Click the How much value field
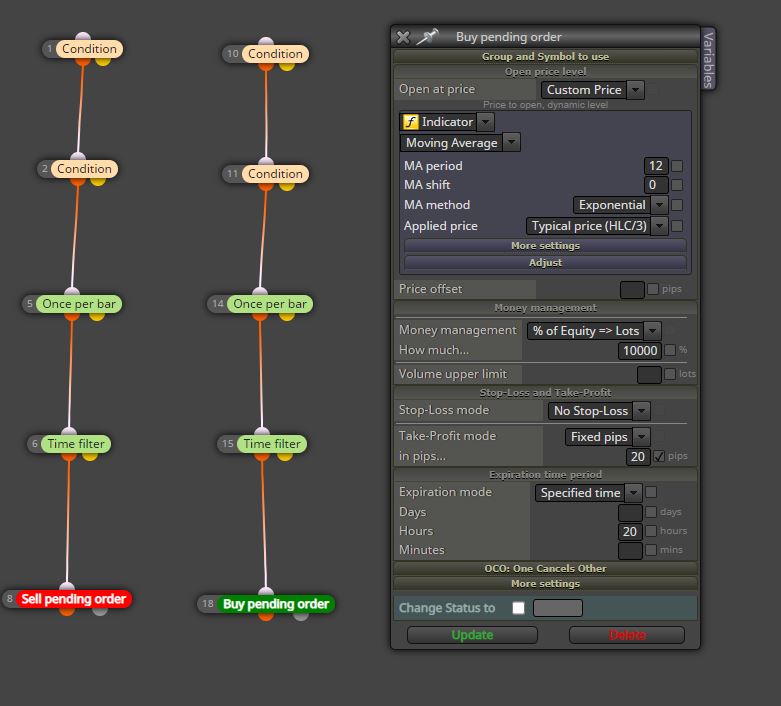The height and width of the screenshot is (706, 781). 640,351
